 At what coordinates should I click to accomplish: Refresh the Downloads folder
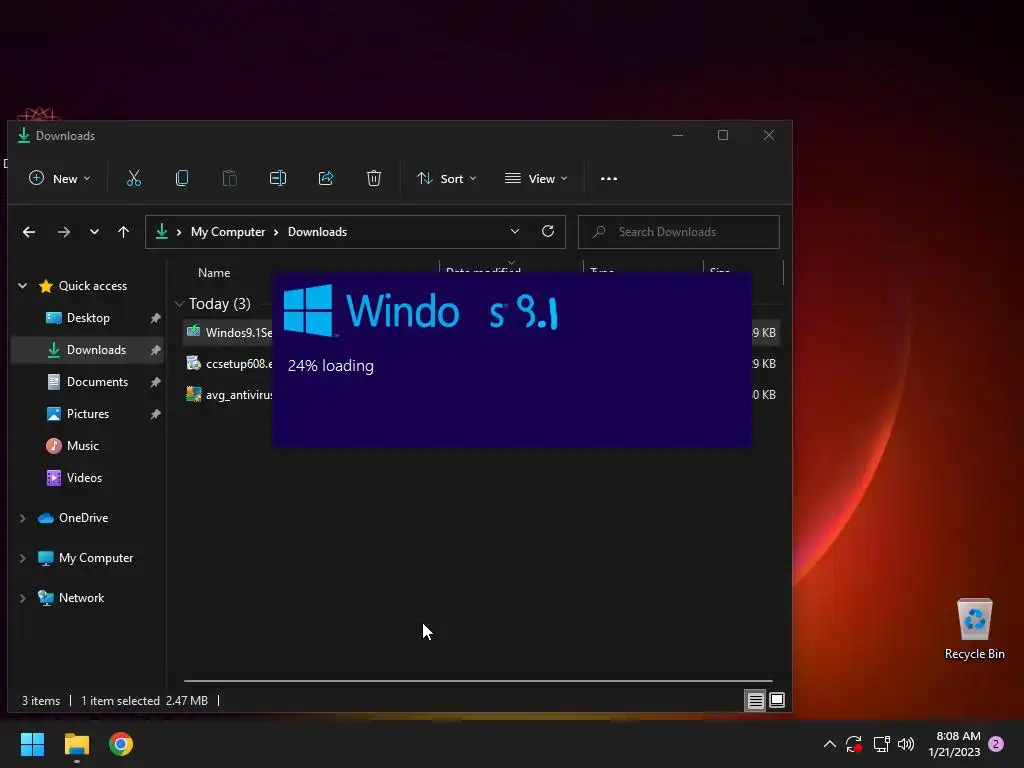pos(548,231)
